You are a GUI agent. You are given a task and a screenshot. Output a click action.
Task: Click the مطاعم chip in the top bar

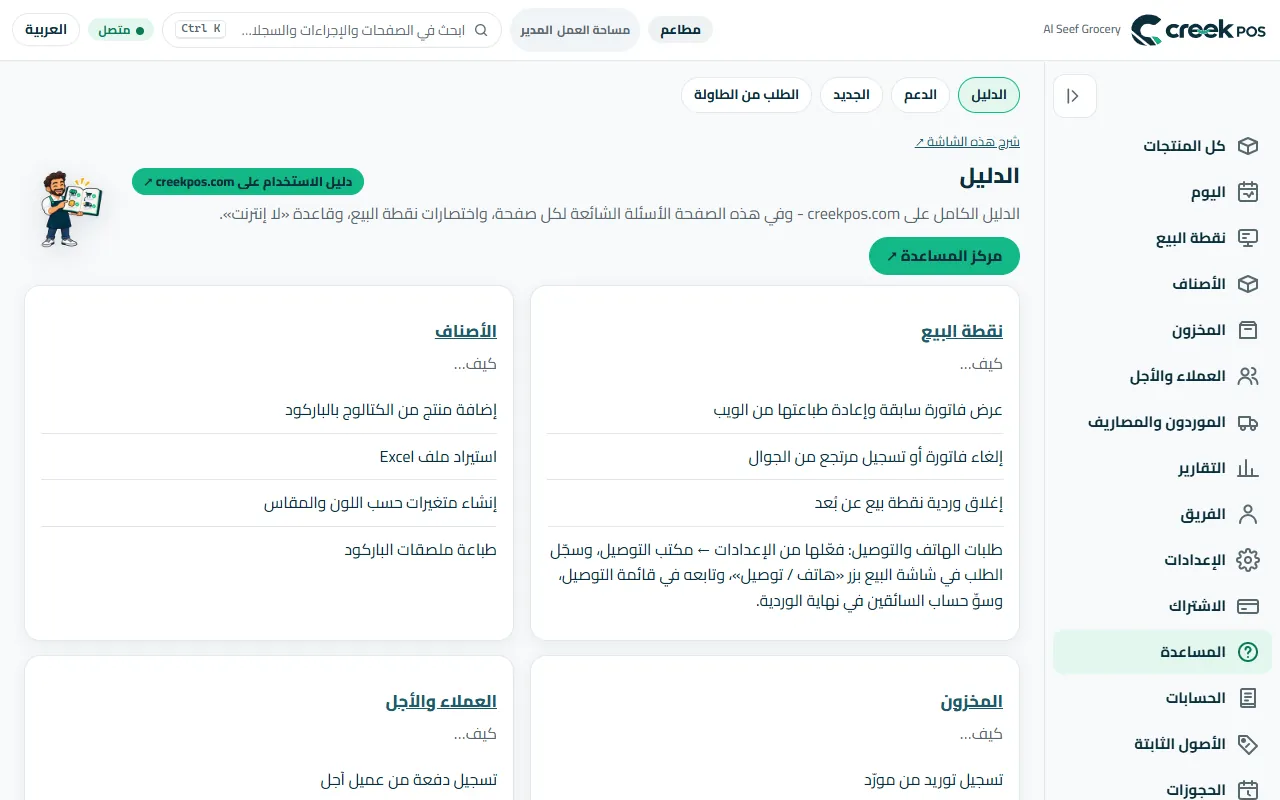pos(681,30)
